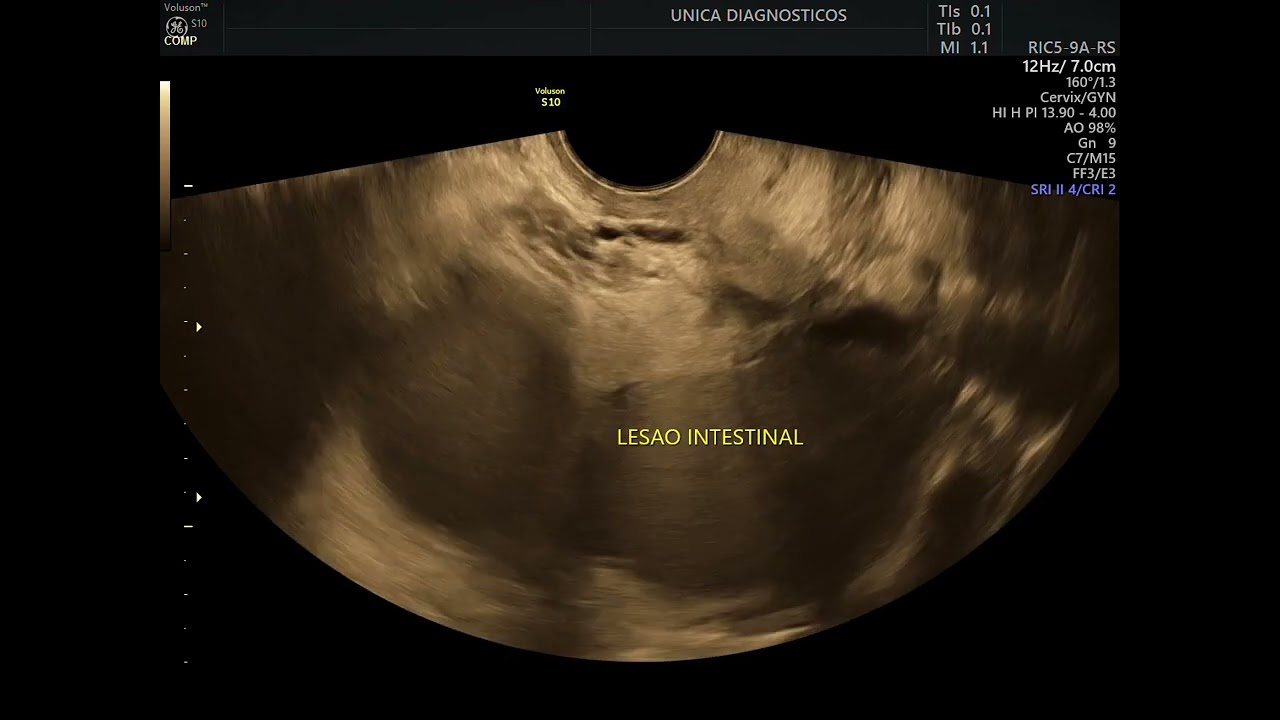
Task: Select the Cervix/GYN preset label
Action: click(1077, 98)
